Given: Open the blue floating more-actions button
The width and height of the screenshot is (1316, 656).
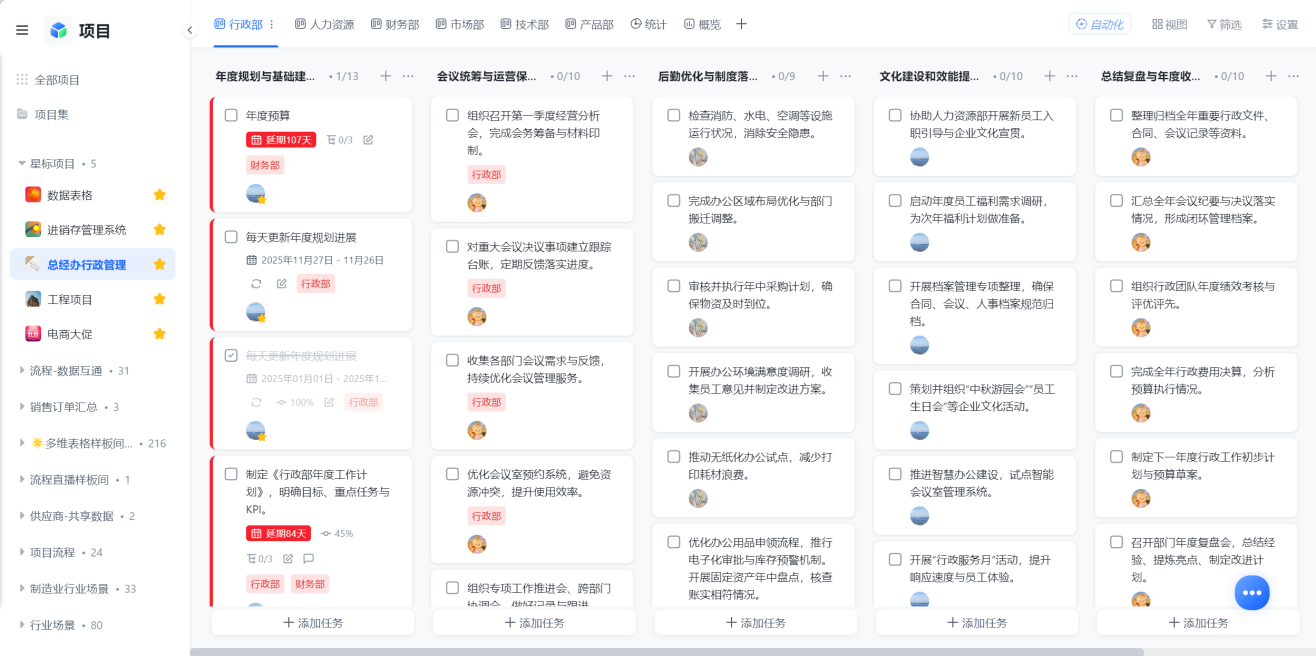Looking at the screenshot, I should [1252, 592].
